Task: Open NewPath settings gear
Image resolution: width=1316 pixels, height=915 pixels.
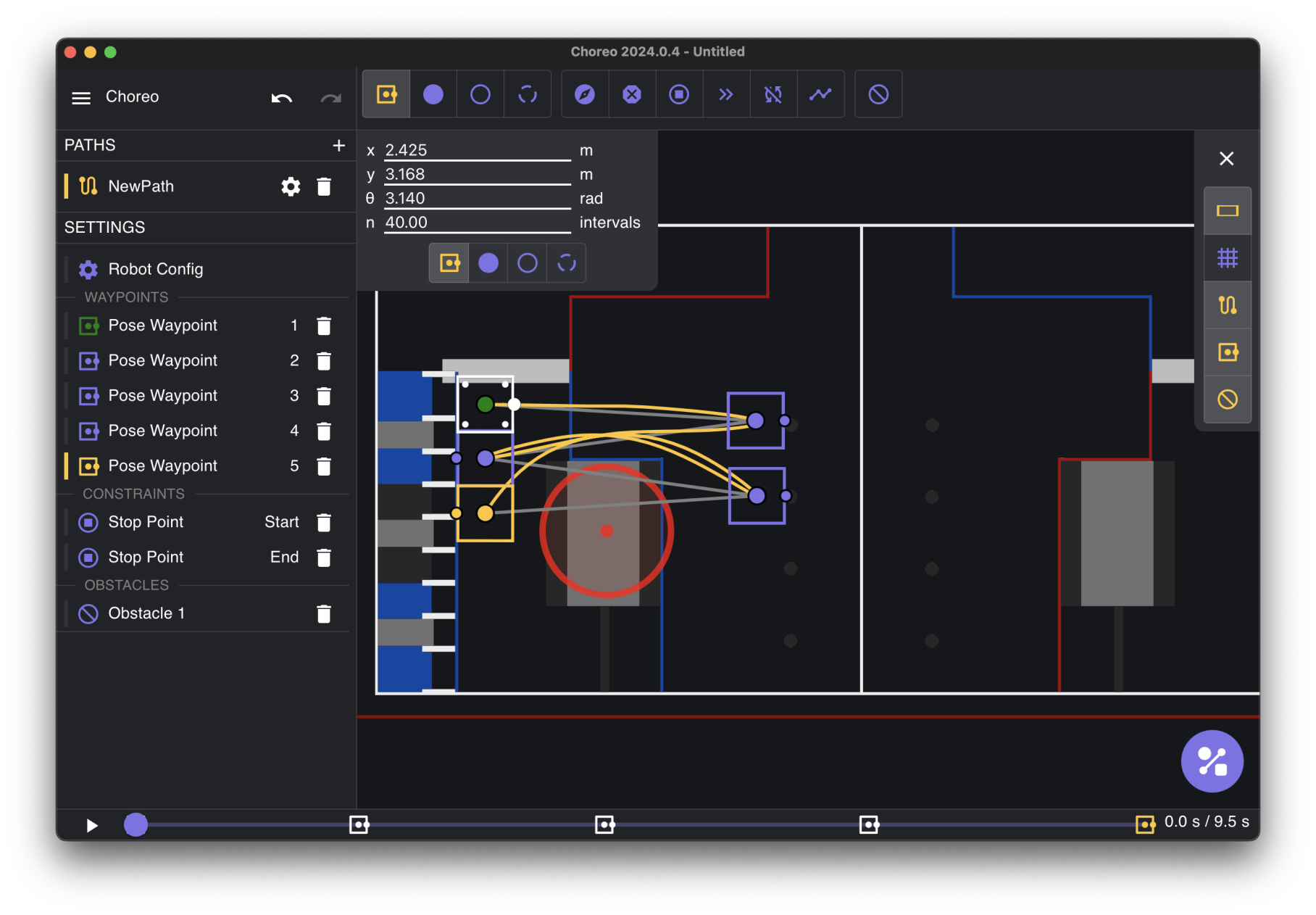Action: [291, 186]
